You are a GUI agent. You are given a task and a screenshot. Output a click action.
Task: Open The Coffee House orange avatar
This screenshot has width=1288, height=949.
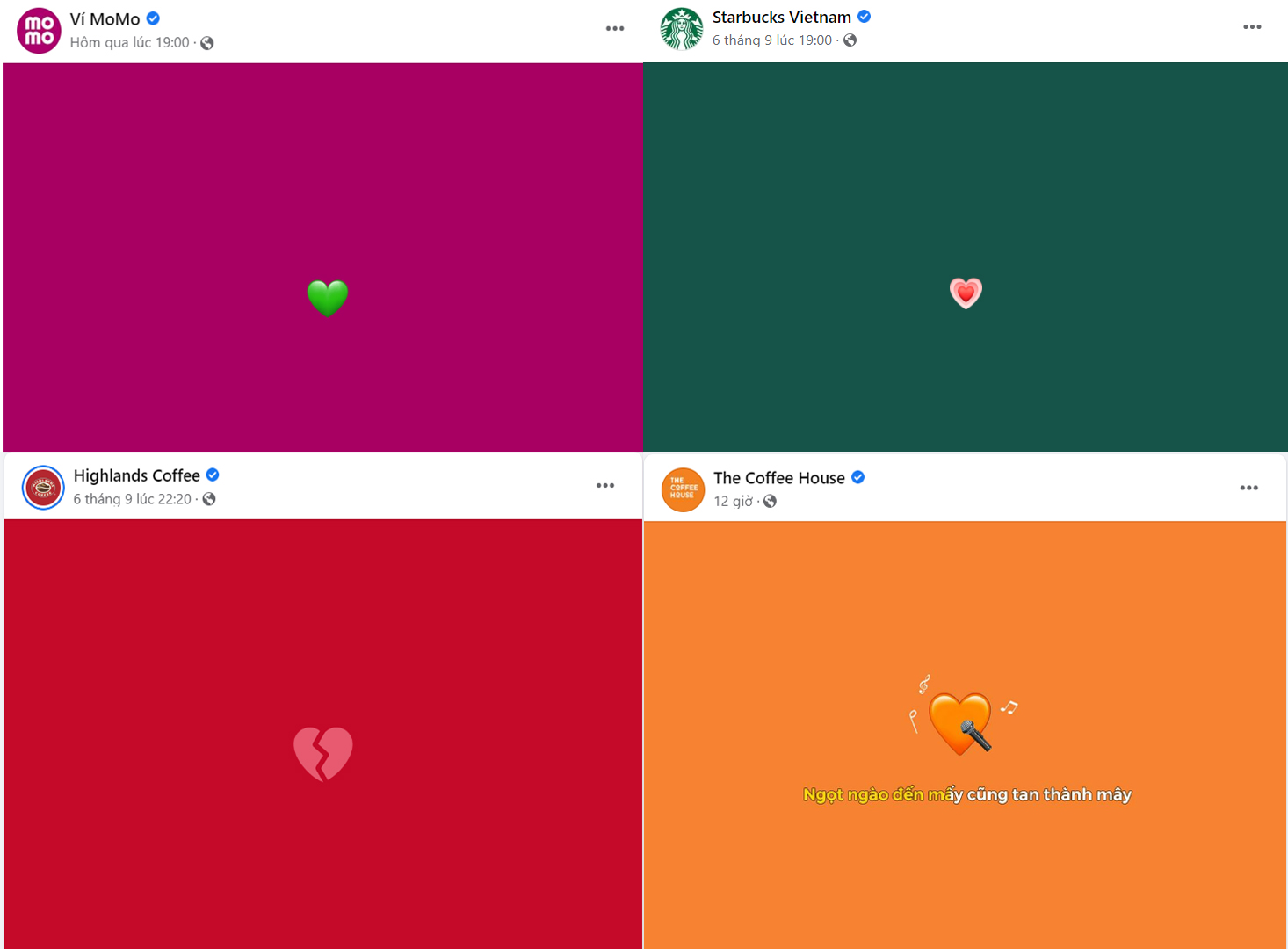click(x=683, y=489)
